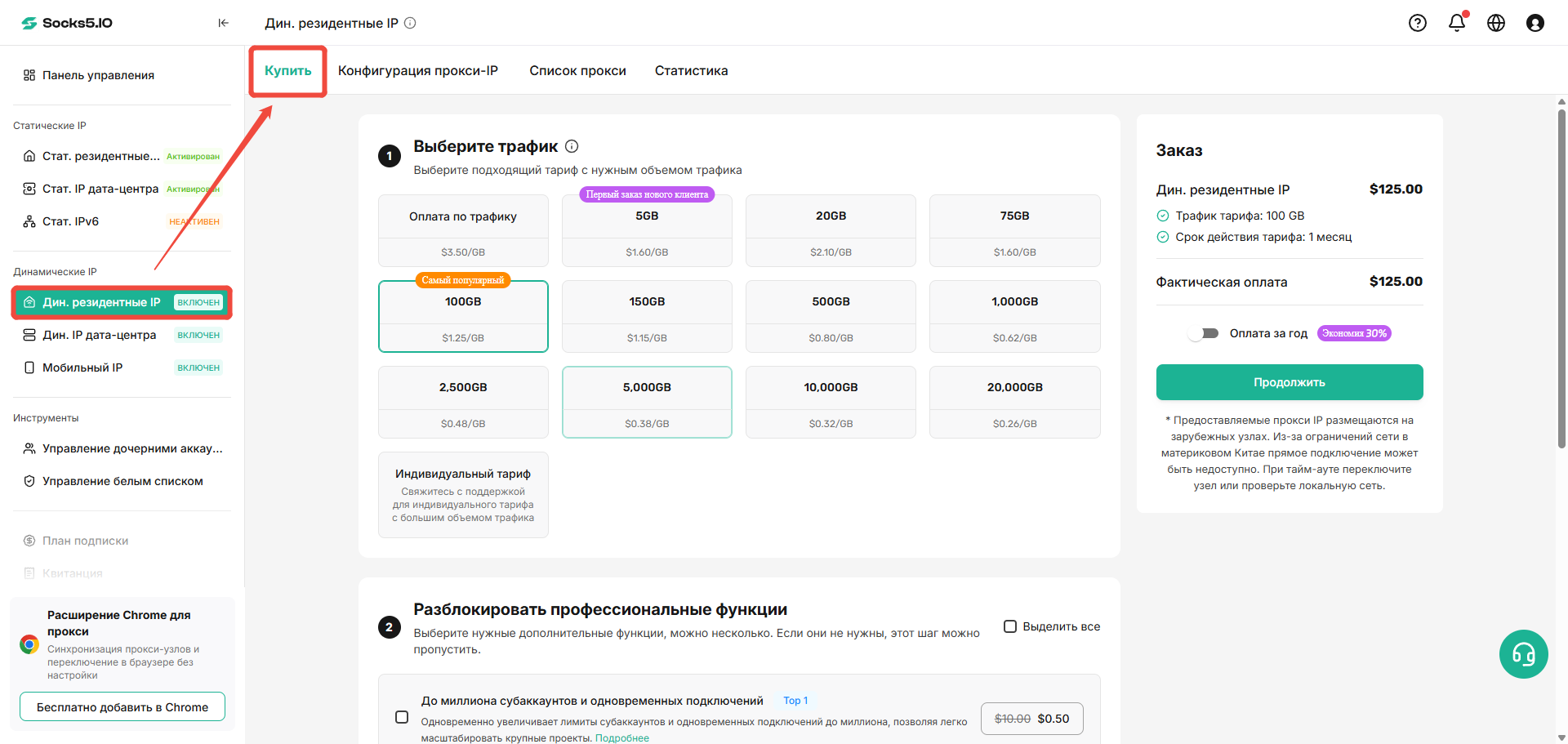Open the support headset chat bubble
1568x744 pixels.
coord(1524,654)
